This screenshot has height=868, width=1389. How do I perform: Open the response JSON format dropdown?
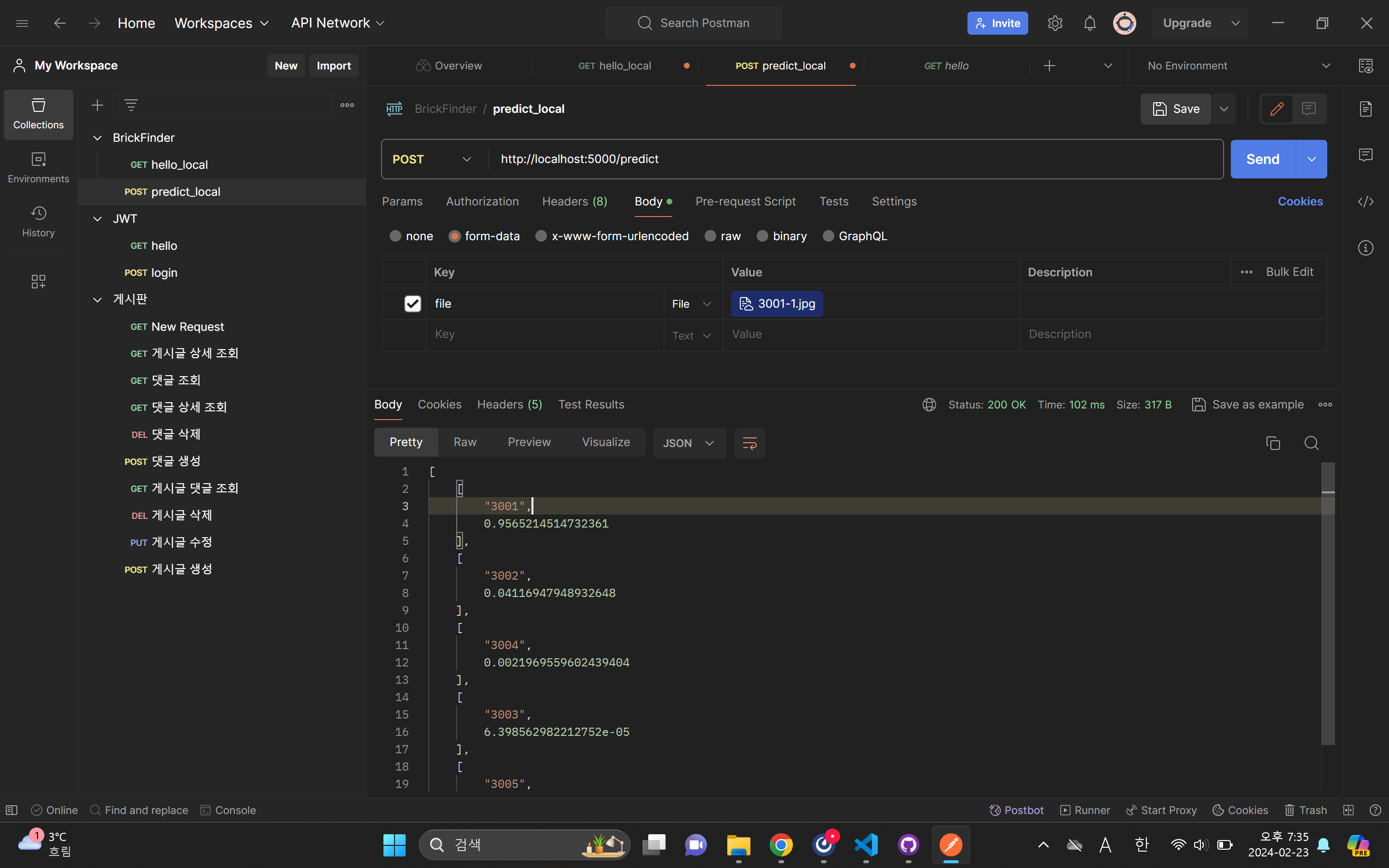pyautogui.click(x=689, y=443)
